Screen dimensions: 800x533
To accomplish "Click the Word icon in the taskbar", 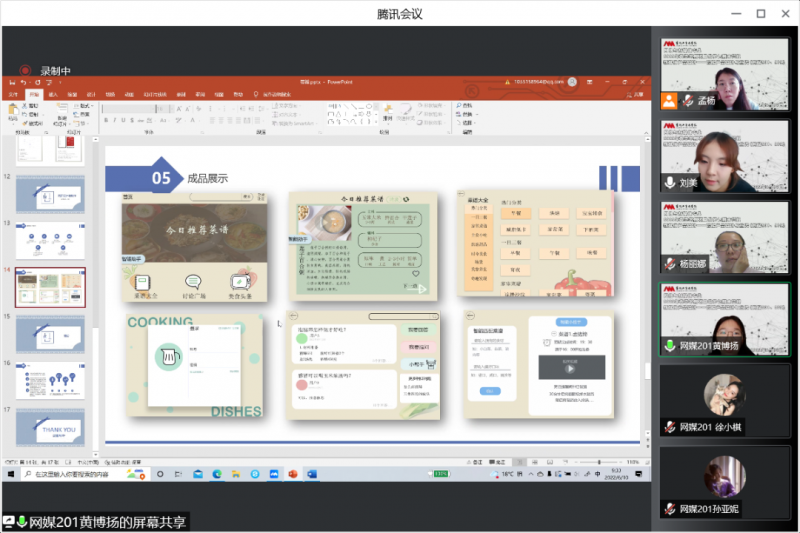I will [311, 473].
